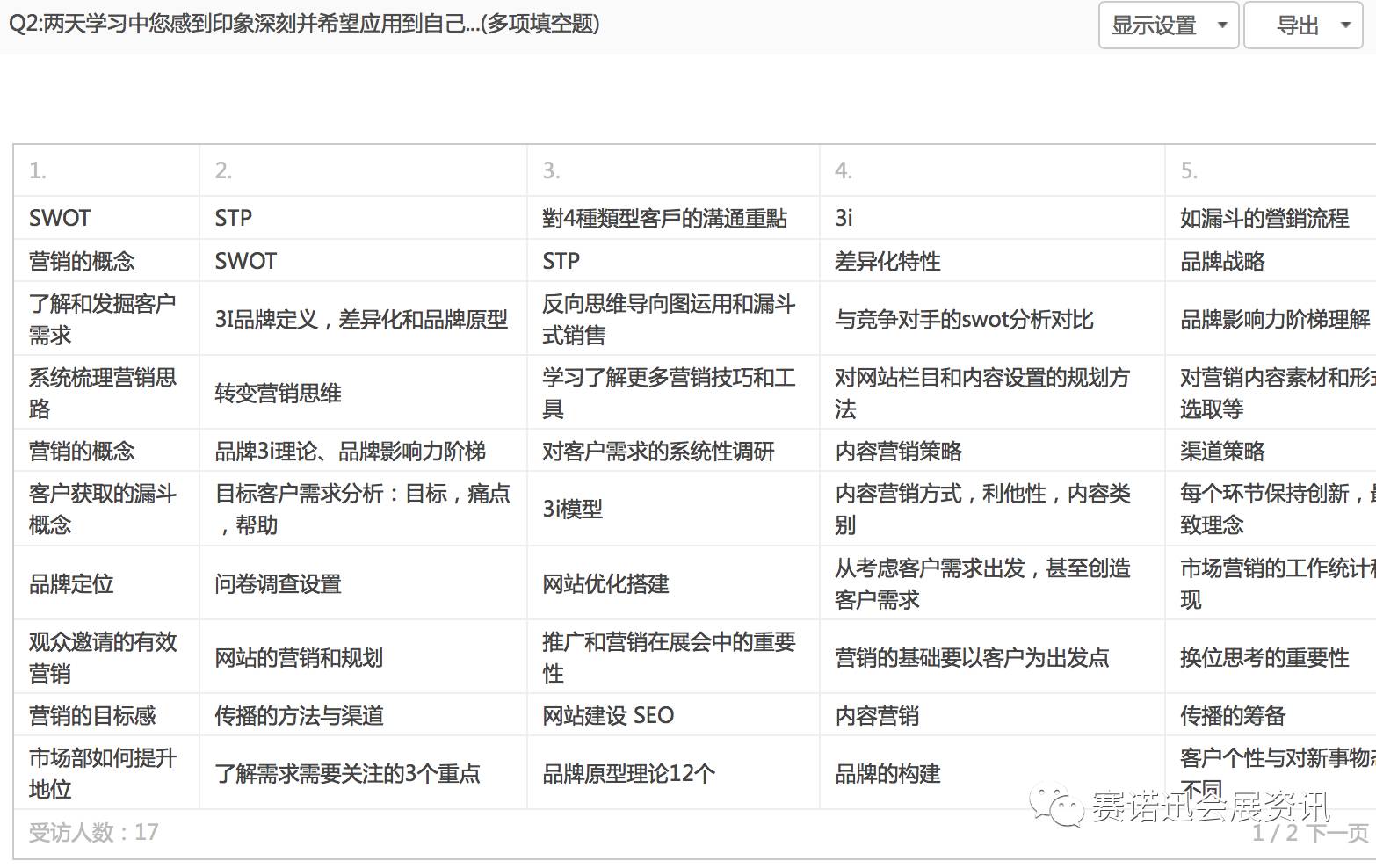Click the cell 品牌原型理论12个
Viewport: 1376px width, 868px height.
pos(673,773)
